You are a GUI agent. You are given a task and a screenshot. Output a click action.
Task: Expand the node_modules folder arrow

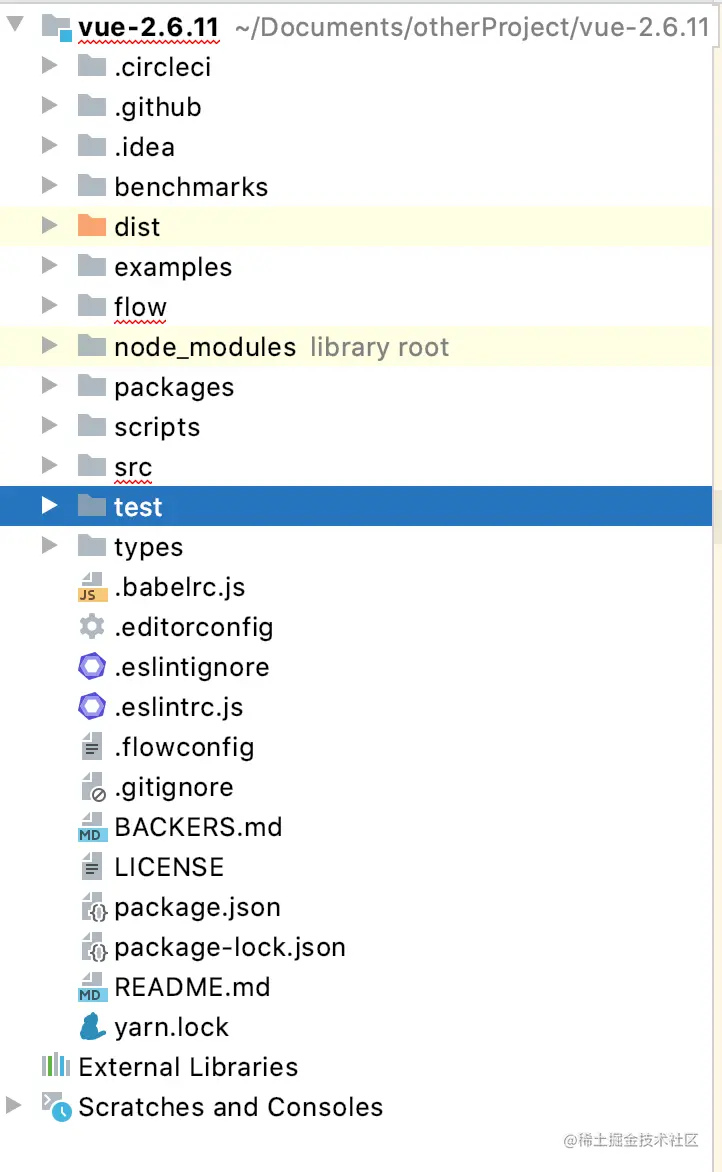tap(49, 347)
